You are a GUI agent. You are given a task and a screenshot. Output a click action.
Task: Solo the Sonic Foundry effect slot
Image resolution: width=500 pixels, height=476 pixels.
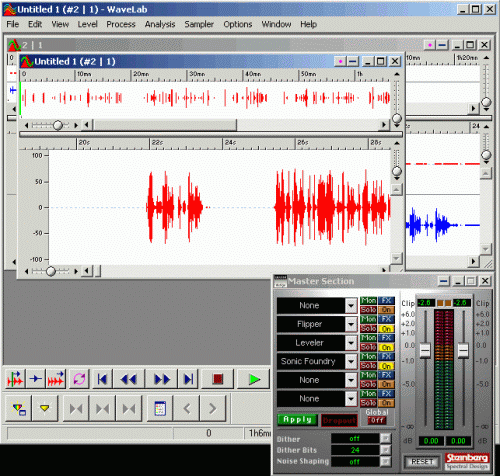(x=368, y=366)
